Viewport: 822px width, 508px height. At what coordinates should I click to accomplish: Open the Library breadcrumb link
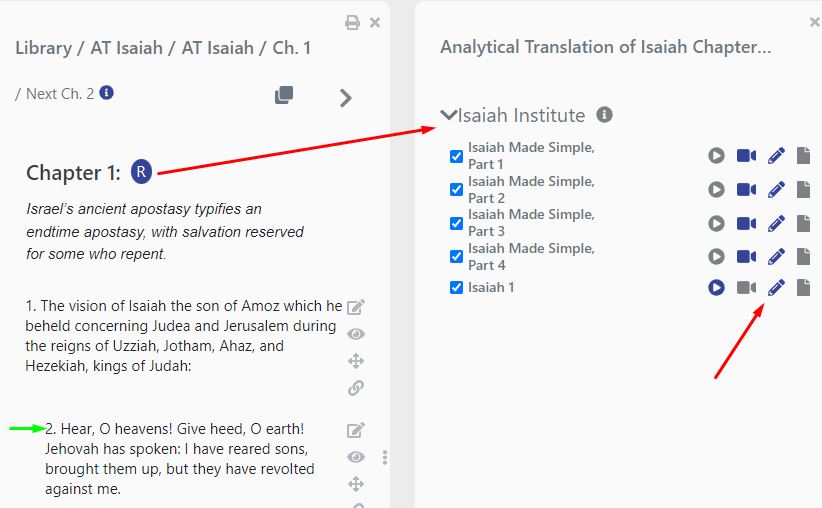click(x=43, y=48)
